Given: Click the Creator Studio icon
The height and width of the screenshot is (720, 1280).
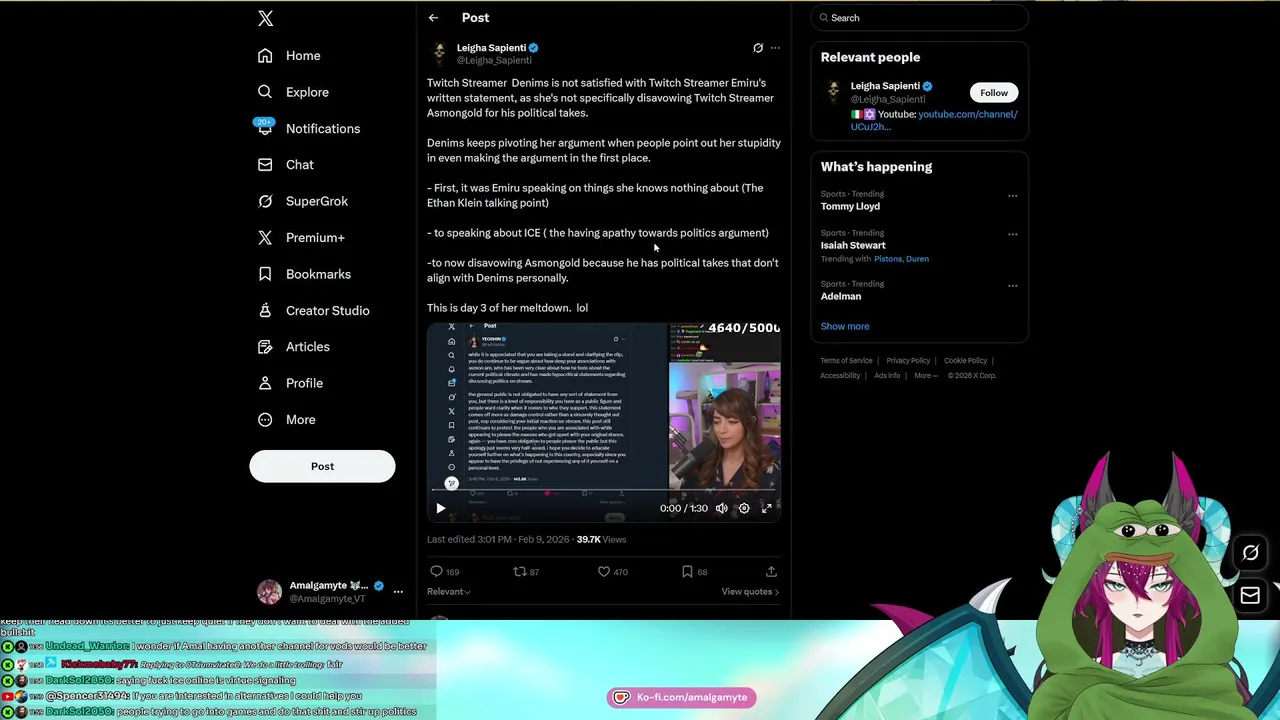Looking at the screenshot, I should [x=265, y=310].
